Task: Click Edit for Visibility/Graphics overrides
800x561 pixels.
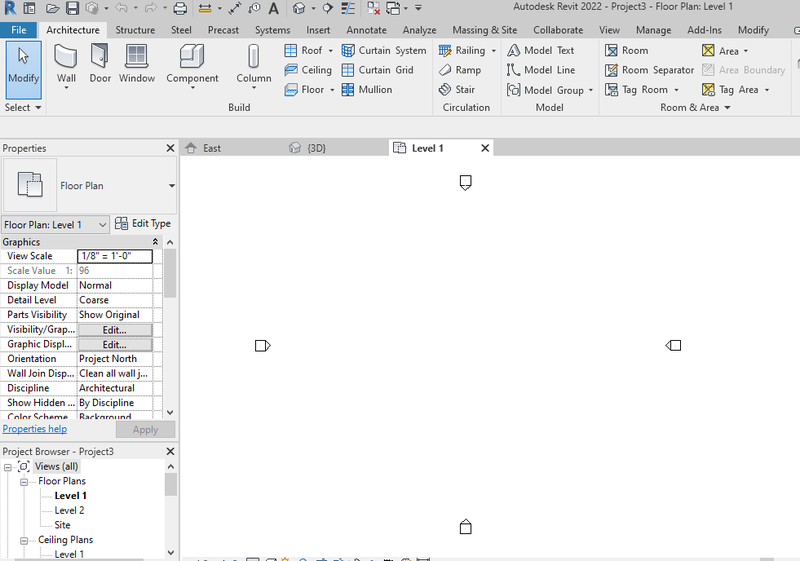Action: click(x=115, y=330)
